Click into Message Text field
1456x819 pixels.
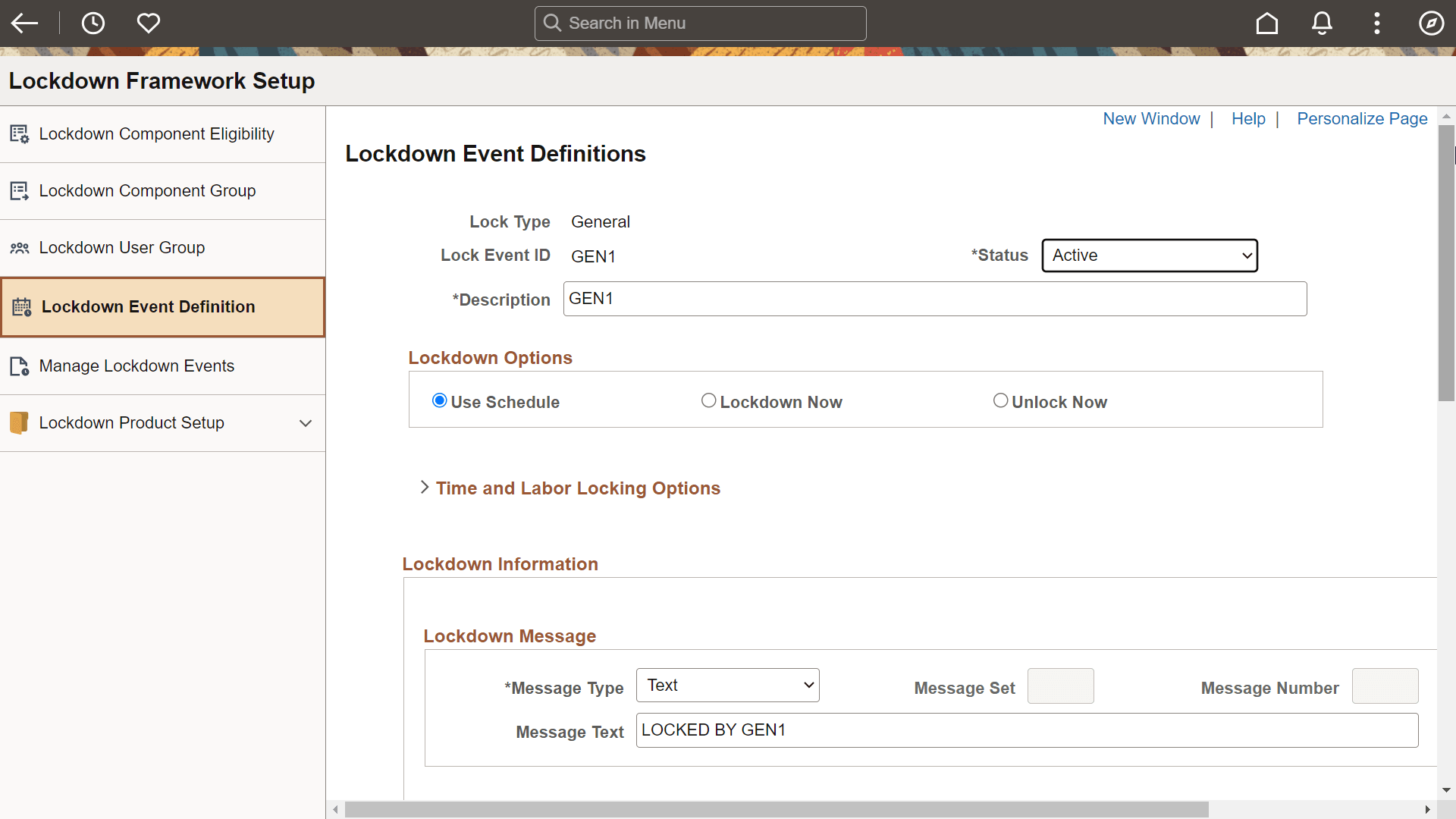1027,730
